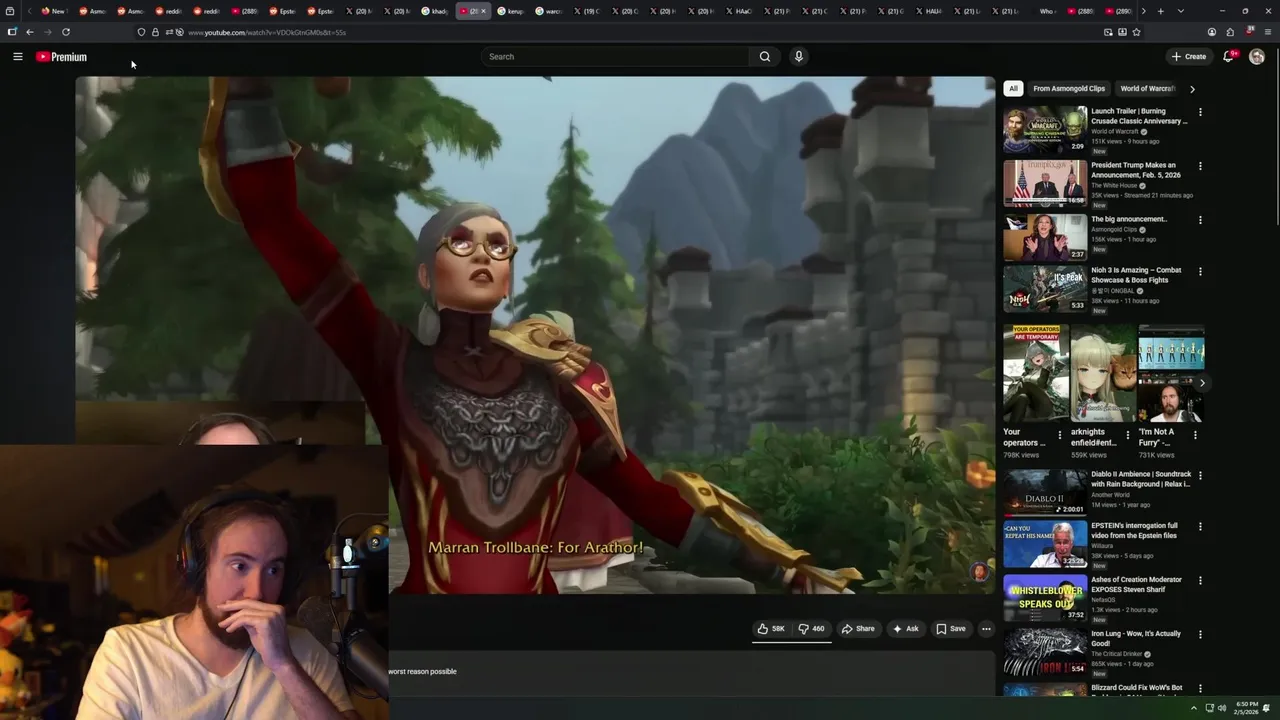Screen dimensions: 1280x720
Task: Open options for arknights enfield Short
Action: pyautogui.click(x=1128, y=435)
